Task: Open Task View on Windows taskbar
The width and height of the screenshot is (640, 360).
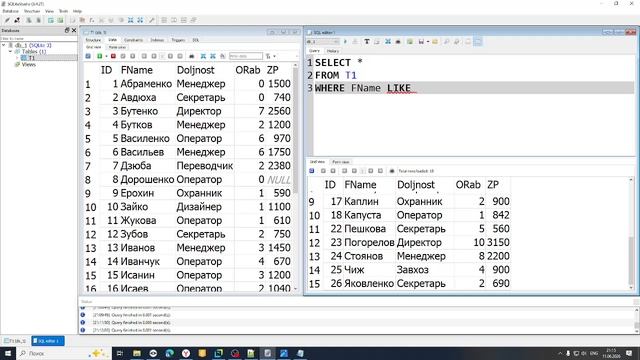Action: tap(120, 353)
